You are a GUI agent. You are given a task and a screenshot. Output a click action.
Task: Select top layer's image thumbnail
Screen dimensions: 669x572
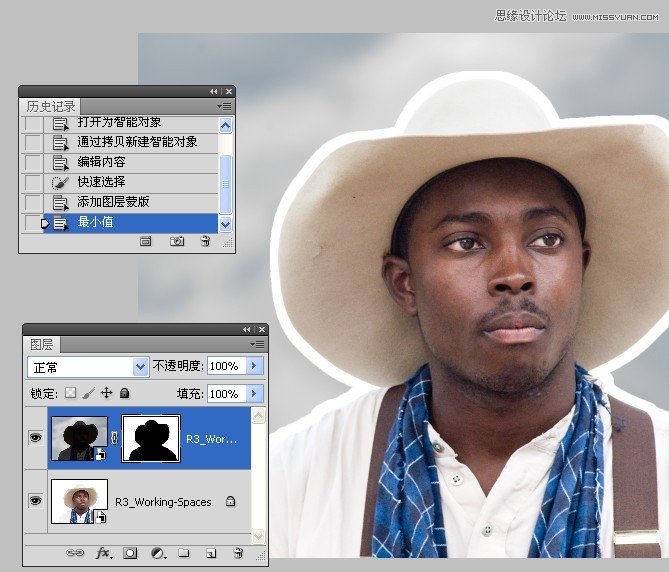coord(79,438)
